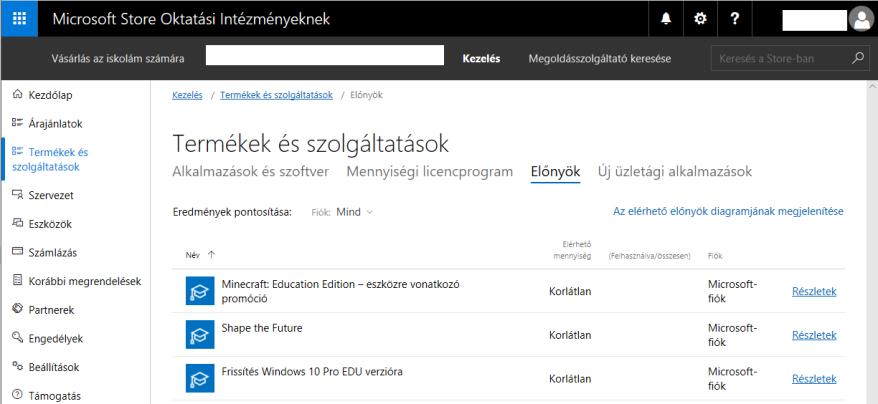Open the user account avatar
Viewport: 878px width, 404px height.
(x=860, y=20)
